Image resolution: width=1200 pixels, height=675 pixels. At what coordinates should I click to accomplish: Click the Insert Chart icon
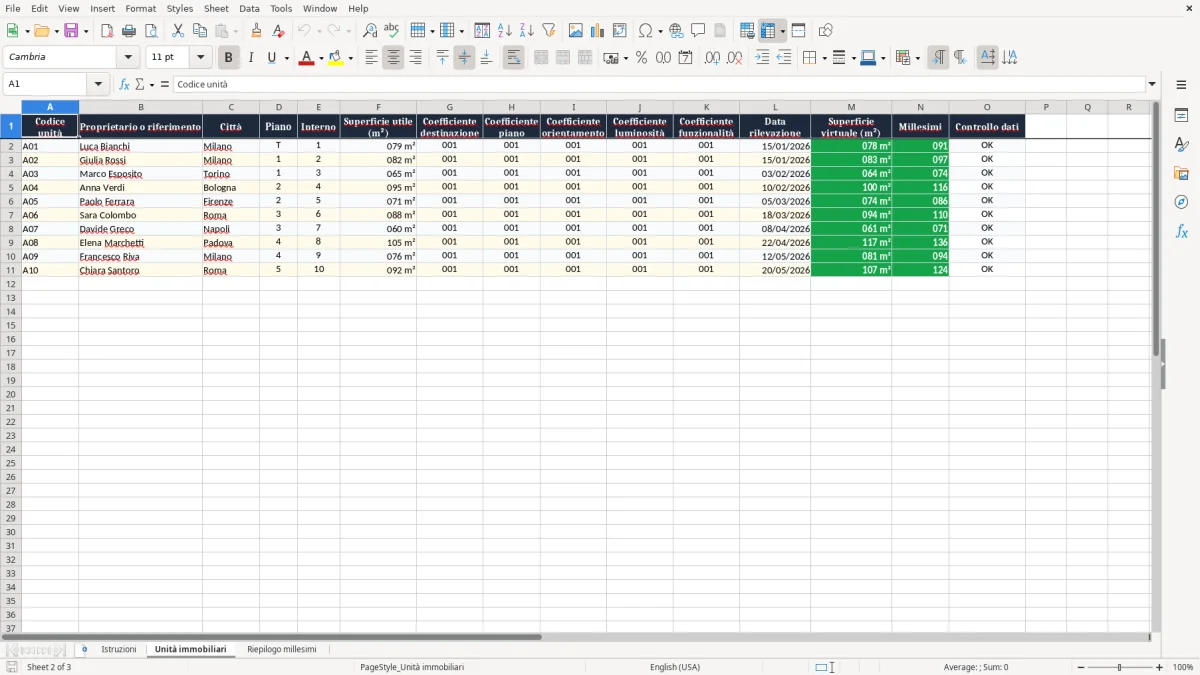pyautogui.click(x=598, y=31)
